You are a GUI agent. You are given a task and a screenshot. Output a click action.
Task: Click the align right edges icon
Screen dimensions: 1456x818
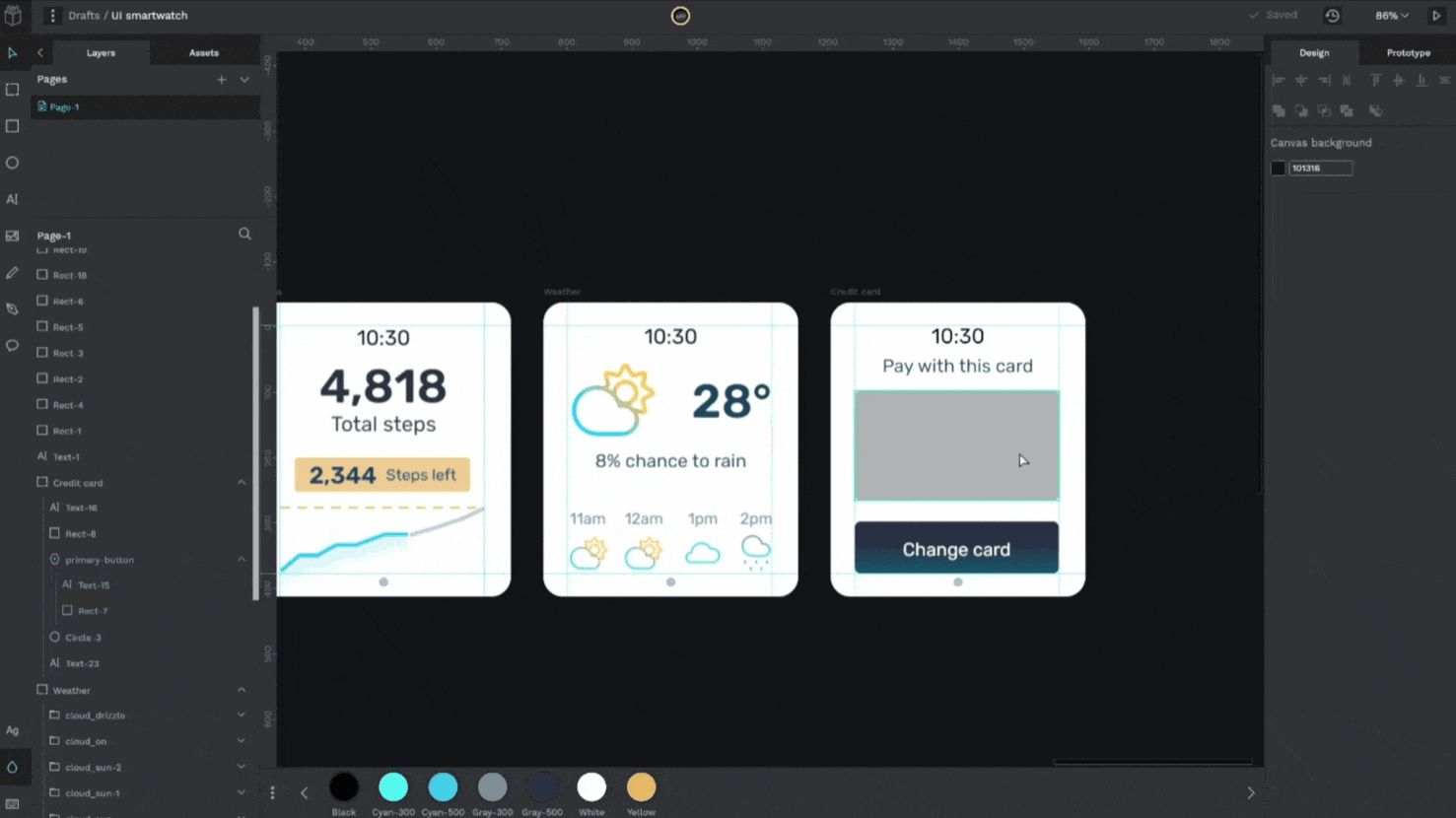[x=1324, y=81]
